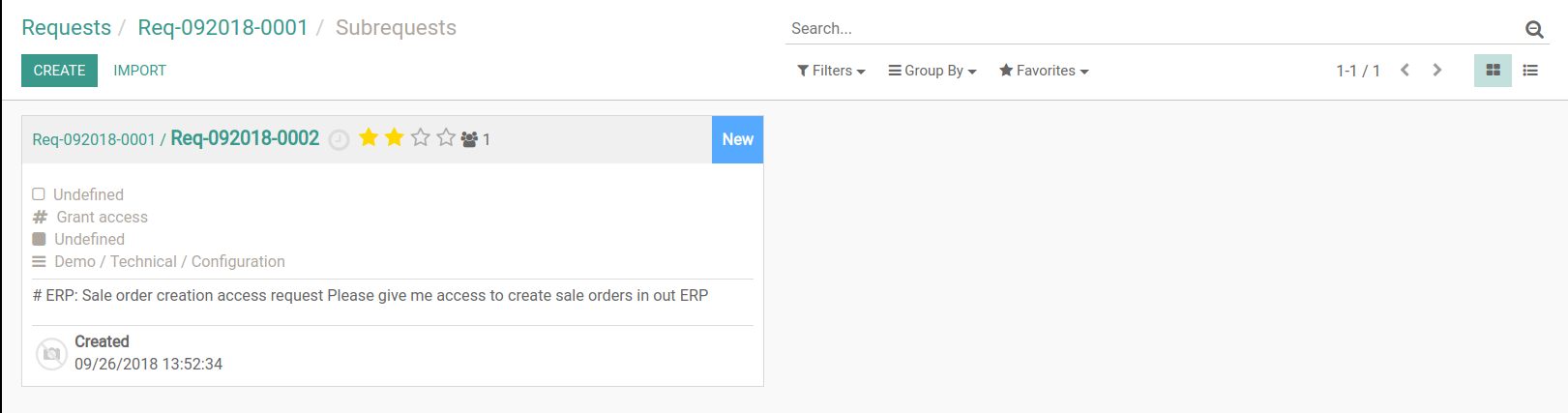Screen dimensions: 1568x413
Task: Navigate to Requests breadcrumb
Action: (x=67, y=28)
